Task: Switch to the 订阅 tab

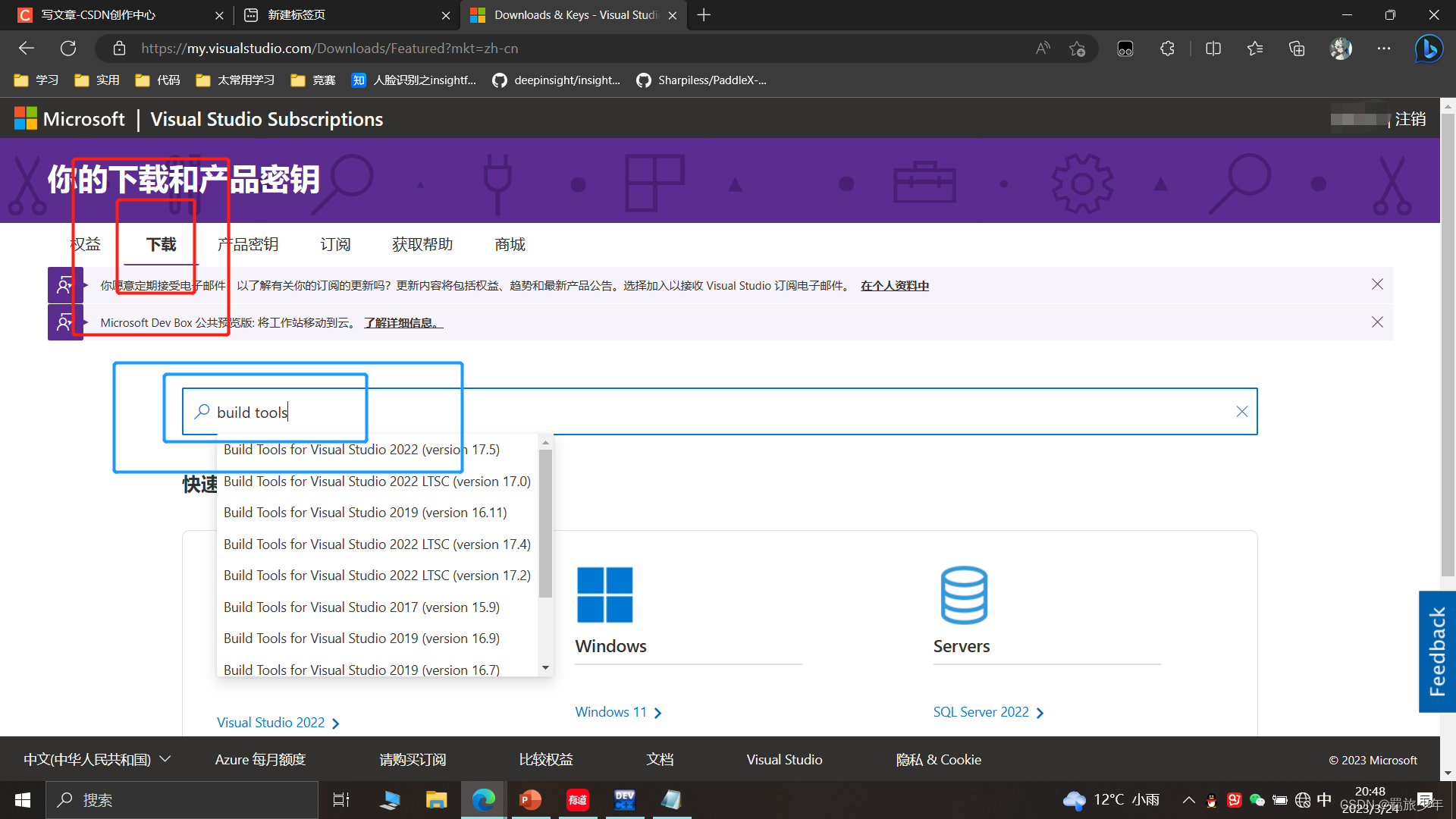Action: tap(335, 244)
